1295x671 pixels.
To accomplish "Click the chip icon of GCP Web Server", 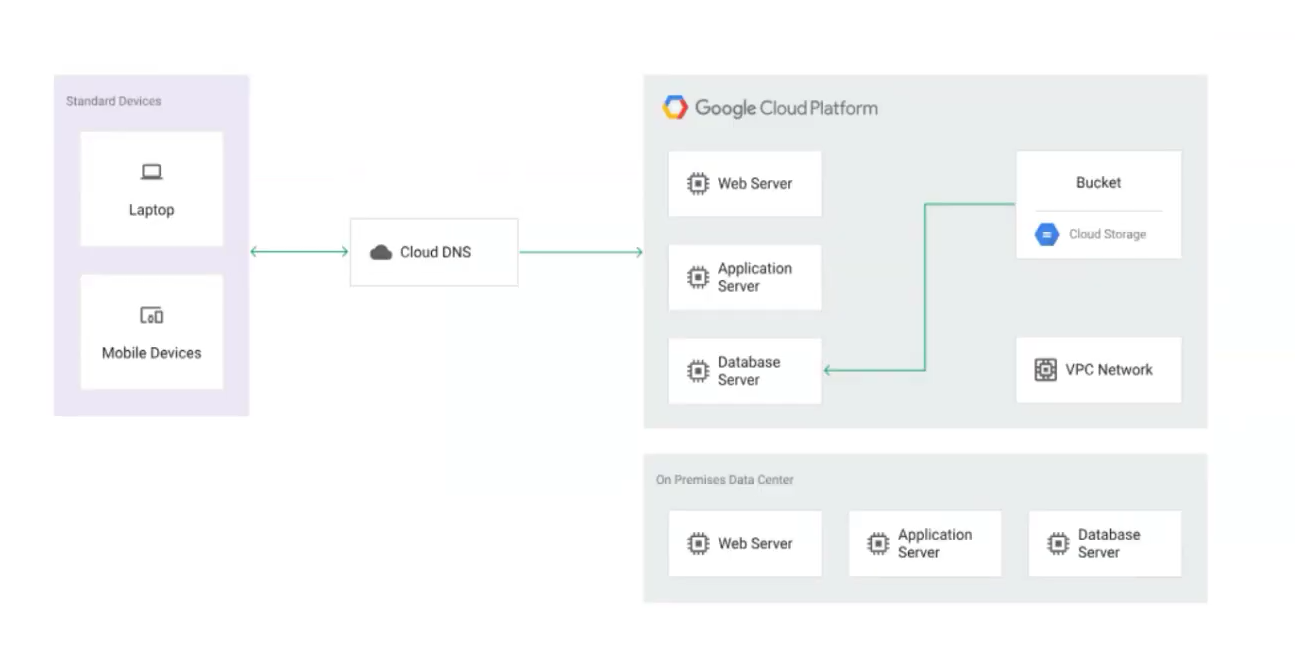I will [698, 184].
